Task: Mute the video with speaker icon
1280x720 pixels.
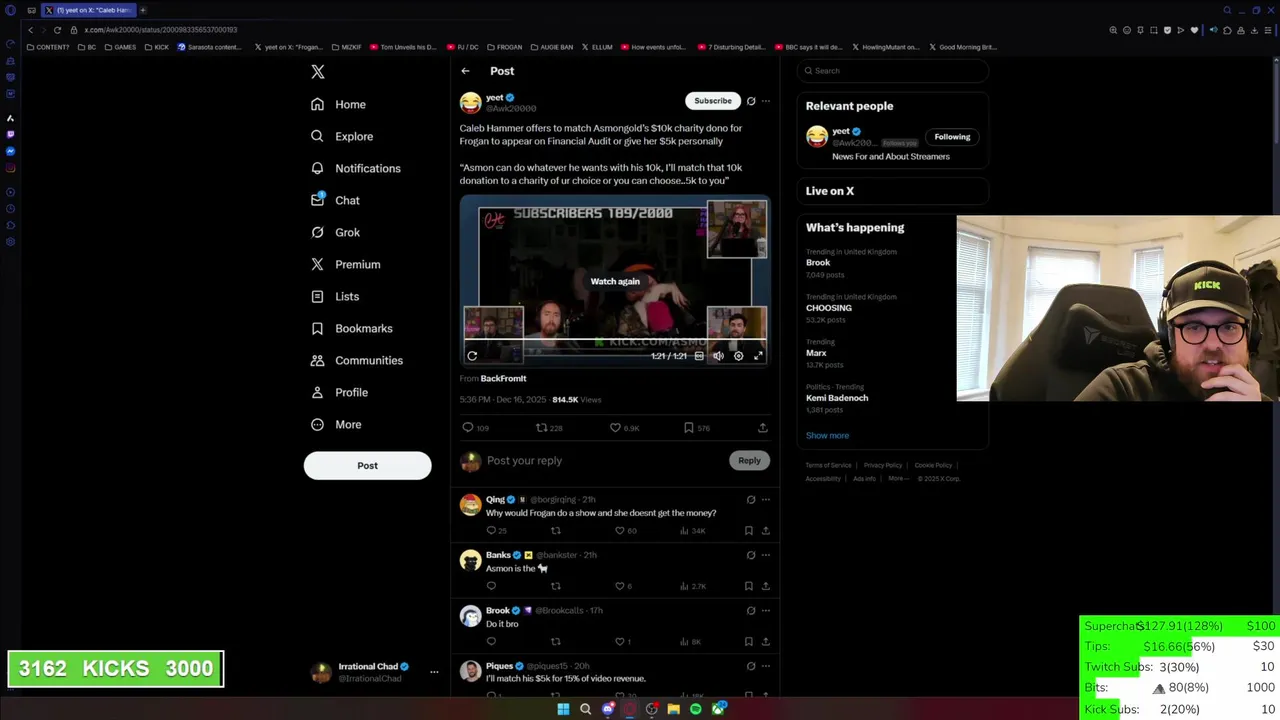Action: tap(718, 356)
